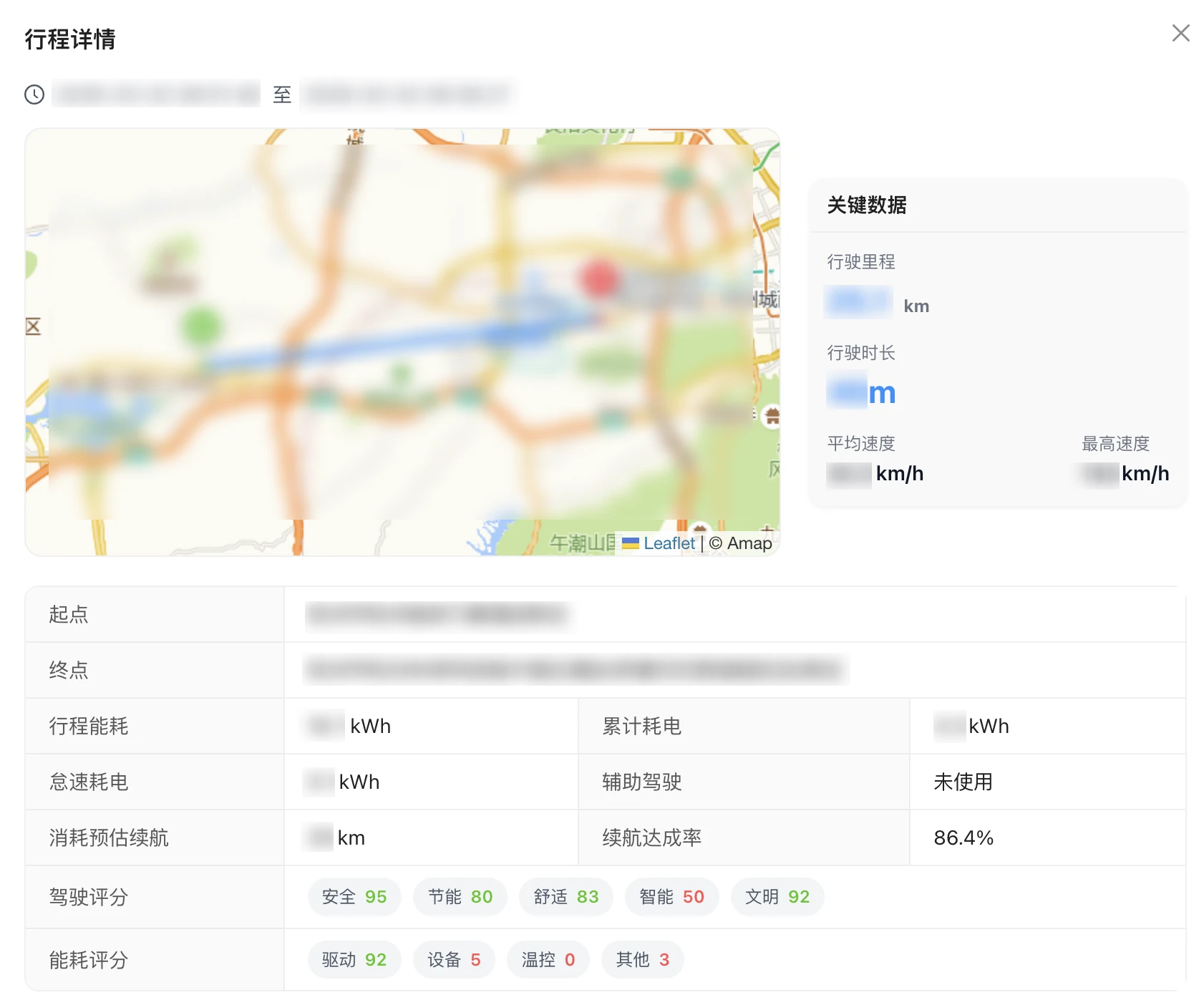The width and height of the screenshot is (1204, 1005).
Task: Click the 温控 0 energy badge
Action: (548, 960)
